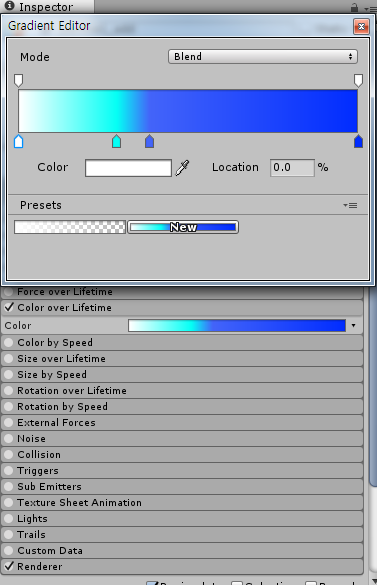Image resolution: width=377 pixels, height=585 pixels.
Task: Open the Color over Lifetime gradient field
Action: [237, 325]
